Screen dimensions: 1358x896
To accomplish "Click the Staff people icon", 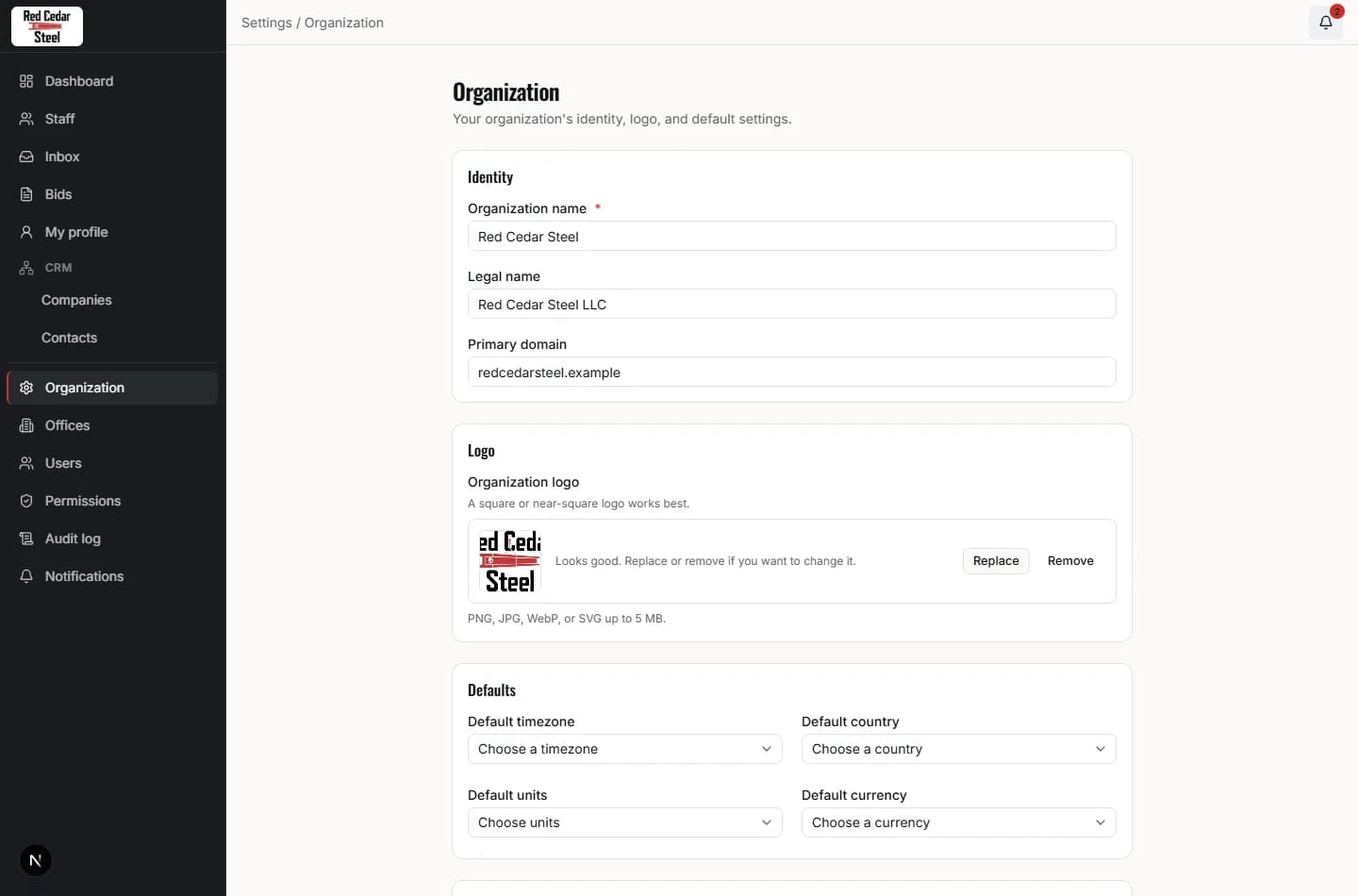I will [26, 119].
